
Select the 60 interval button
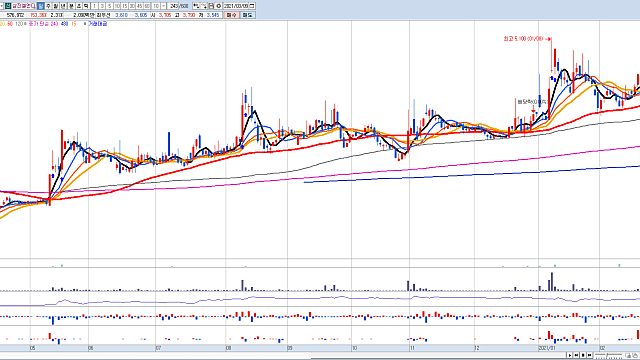coord(147,6)
